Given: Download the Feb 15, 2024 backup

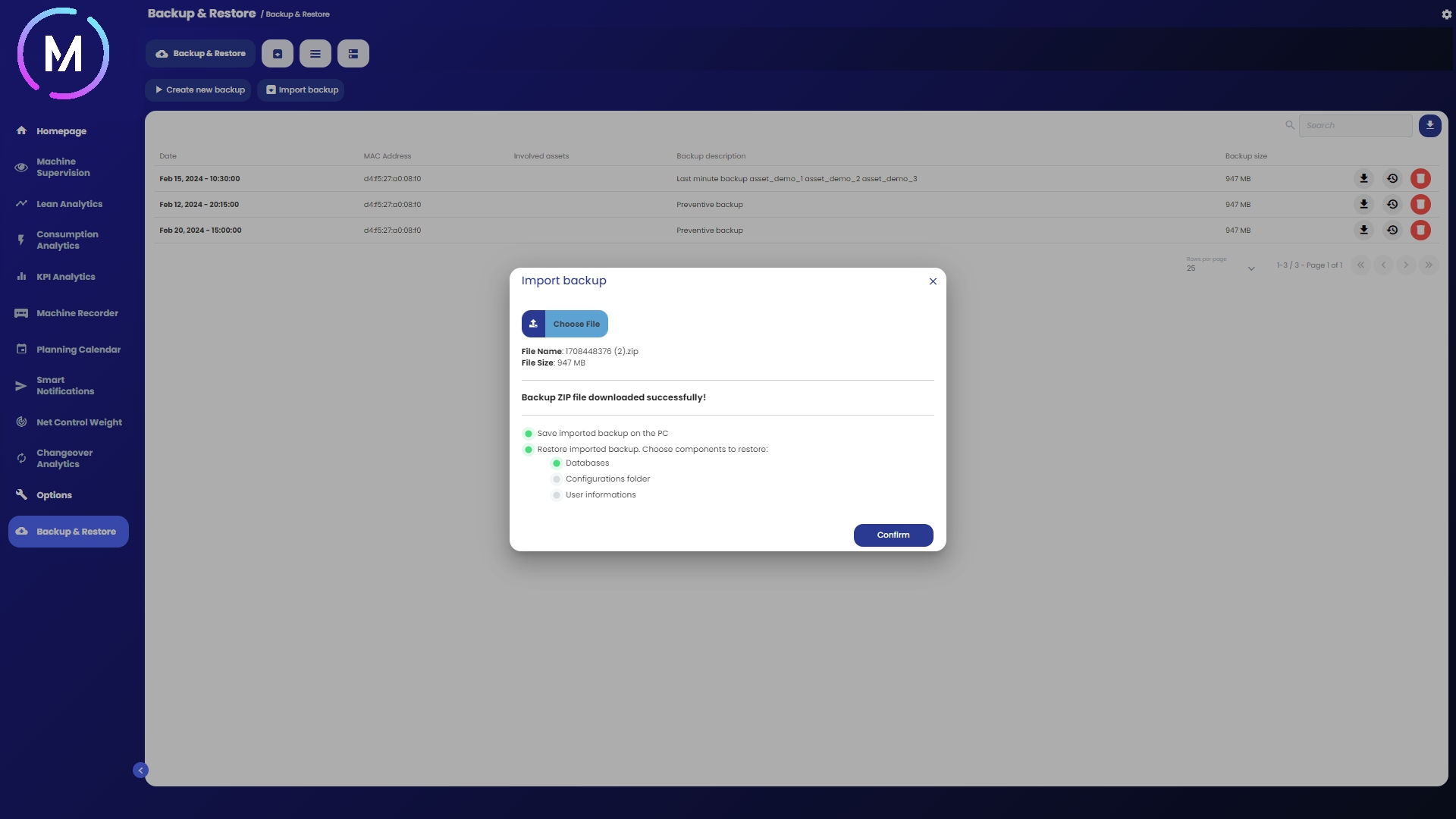Looking at the screenshot, I should (1363, 179).
